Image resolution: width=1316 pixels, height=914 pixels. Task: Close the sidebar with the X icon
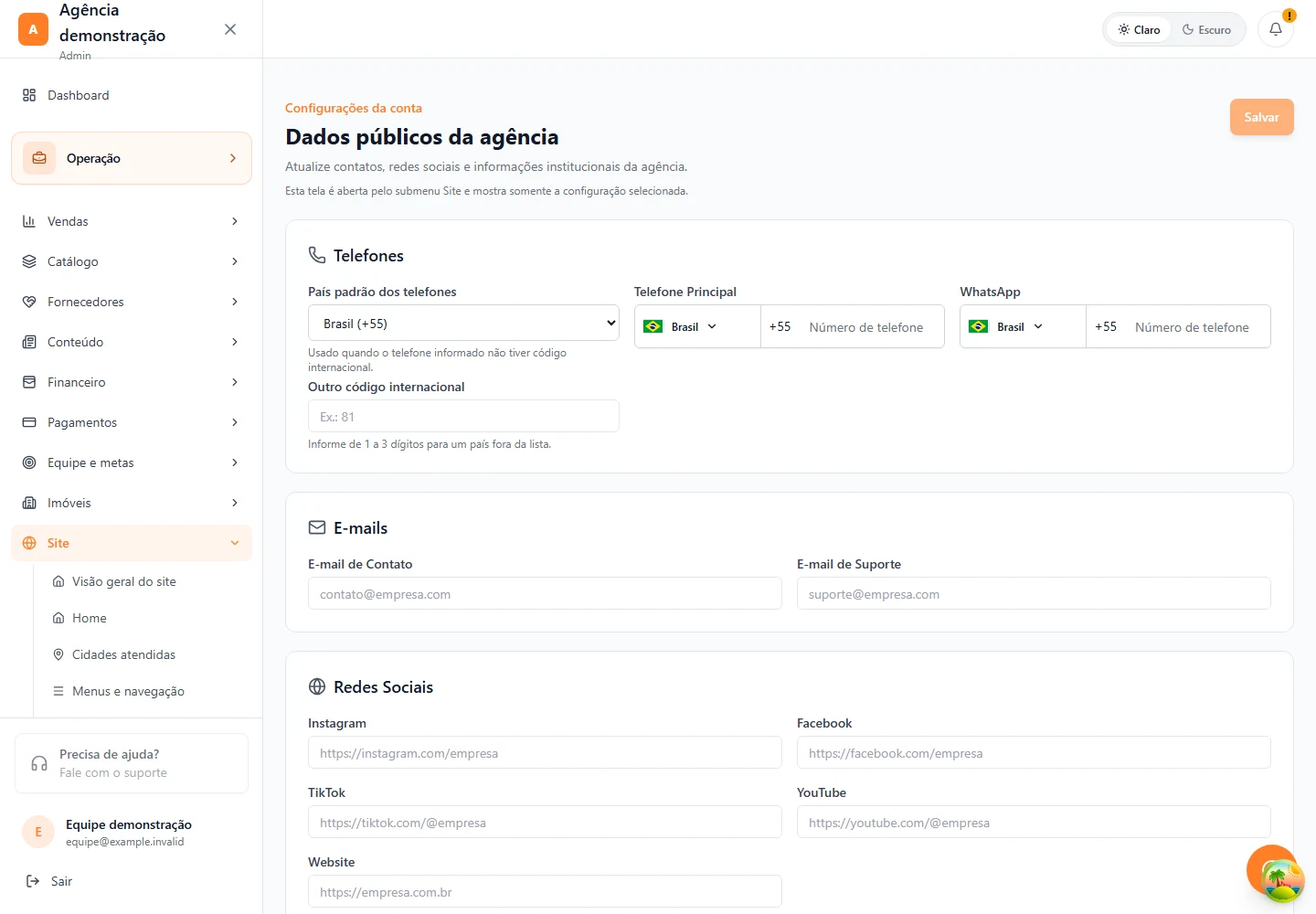(x=230, y=29)
